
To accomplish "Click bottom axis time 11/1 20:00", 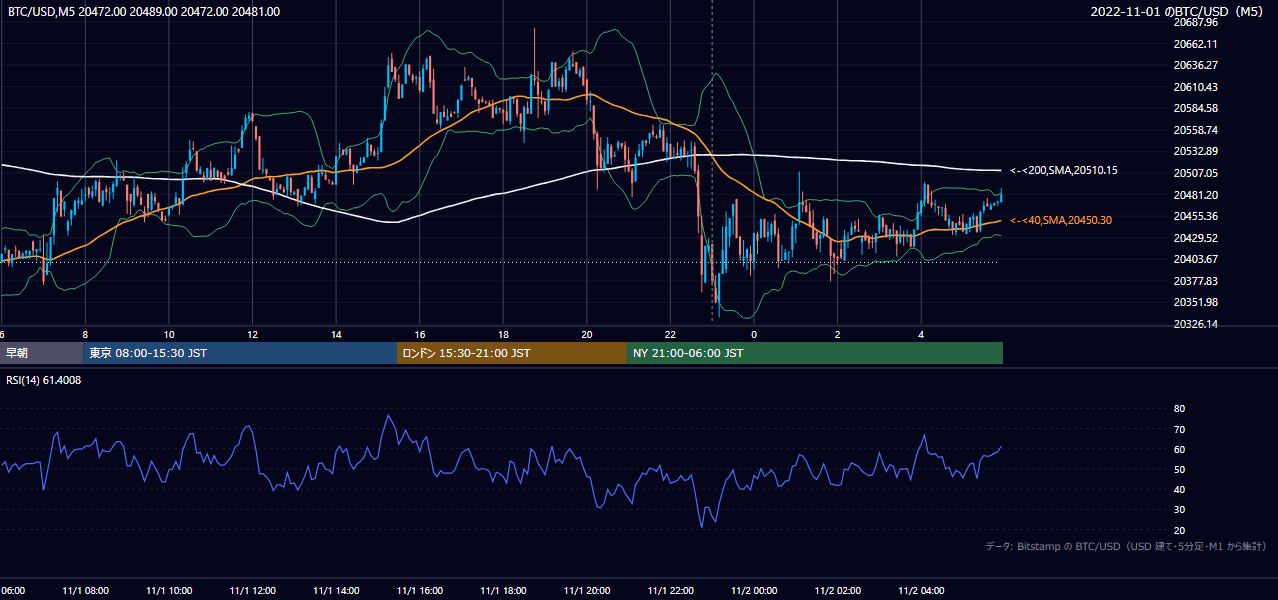I will click(x=587, y=591).
